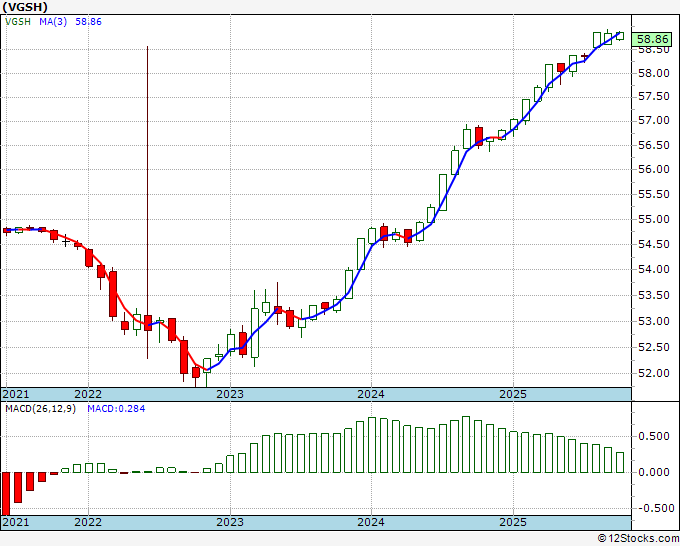Click the 58.86 moving average value in legend
The image size is (680, 546).
click(x=88, y=22)
